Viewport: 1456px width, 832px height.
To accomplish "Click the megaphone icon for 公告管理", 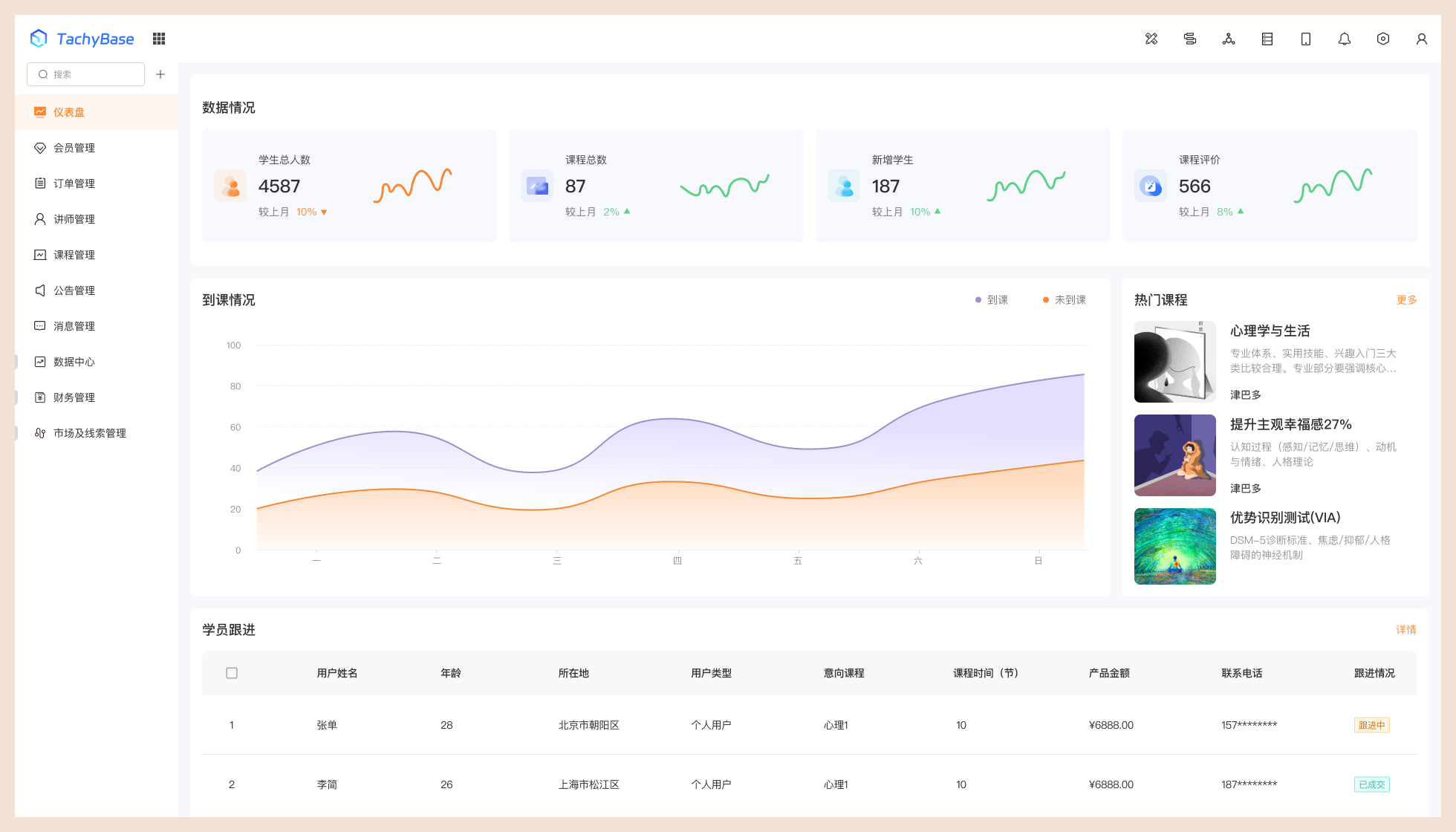I will [x=40, y=290].
